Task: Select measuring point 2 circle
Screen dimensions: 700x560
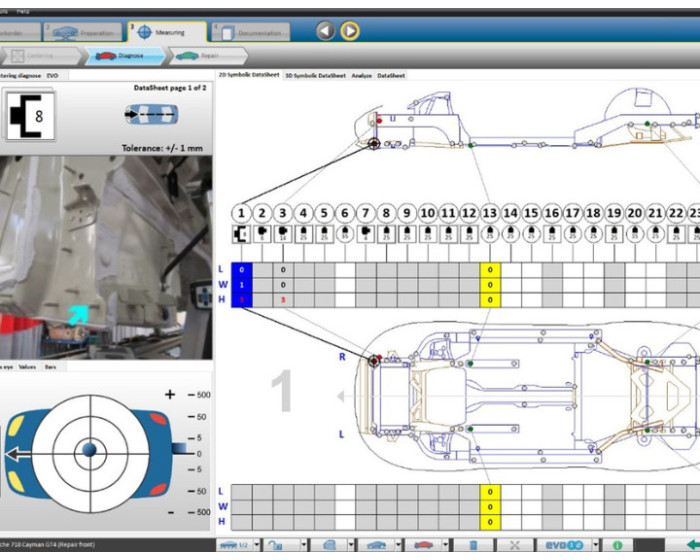Action: pos(262,213)
